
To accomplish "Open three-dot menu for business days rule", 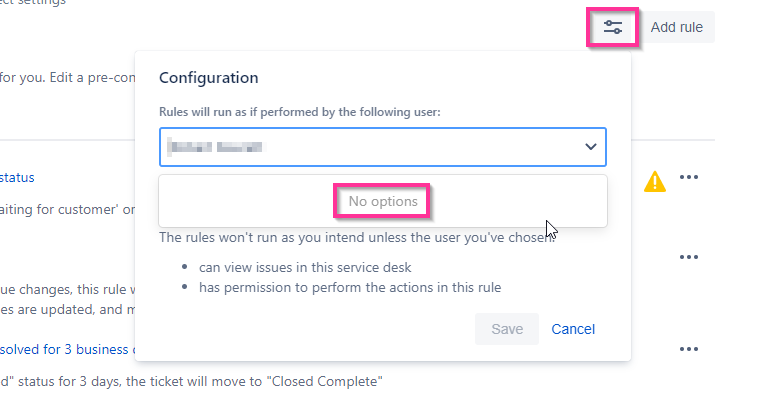I will [689, 349].
